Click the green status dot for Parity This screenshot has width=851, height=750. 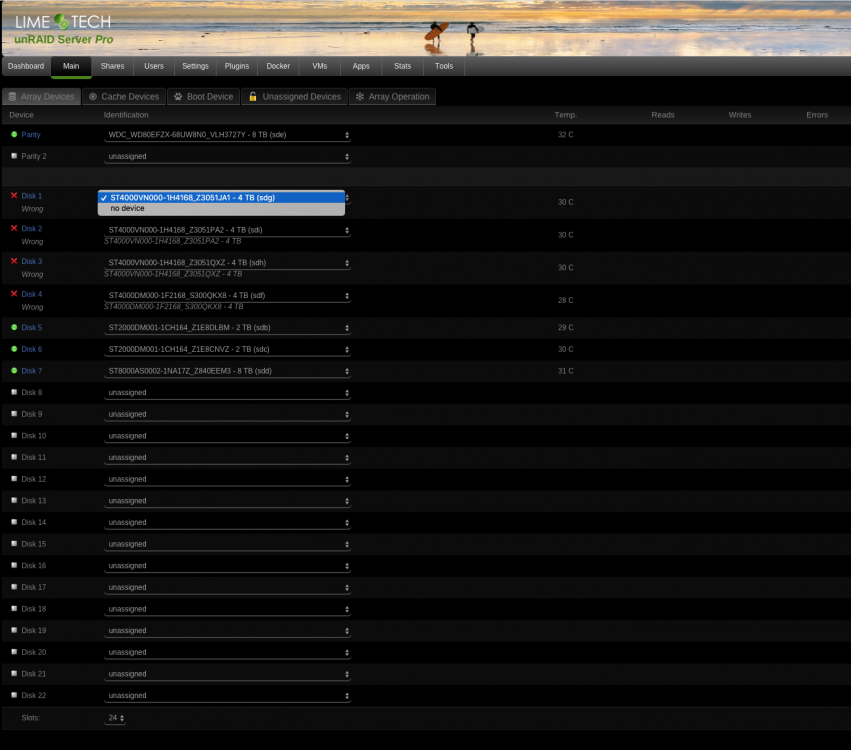click(14, 134)
